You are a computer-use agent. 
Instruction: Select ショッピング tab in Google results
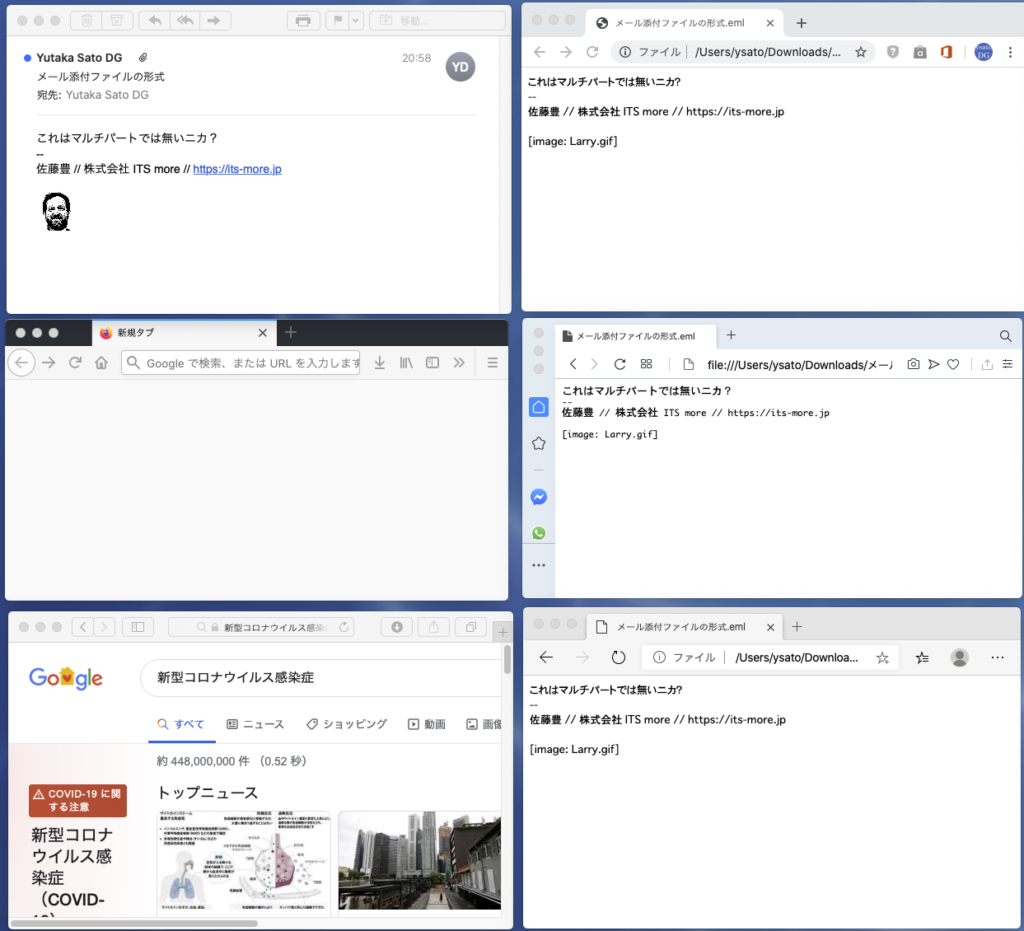(x=346, y=724)
